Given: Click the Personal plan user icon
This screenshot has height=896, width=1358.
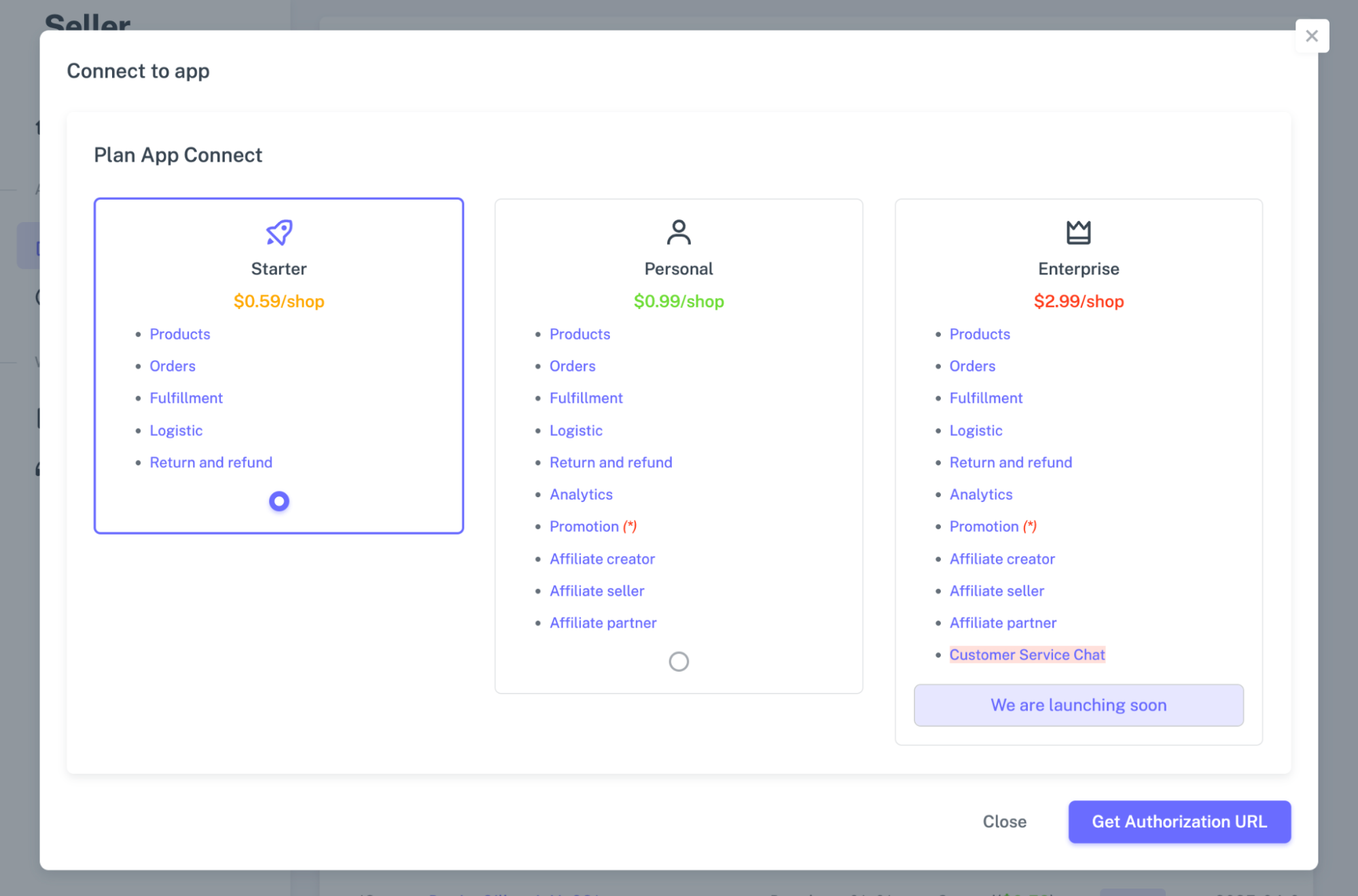Looking at the screenshot, I should [678, 232].
